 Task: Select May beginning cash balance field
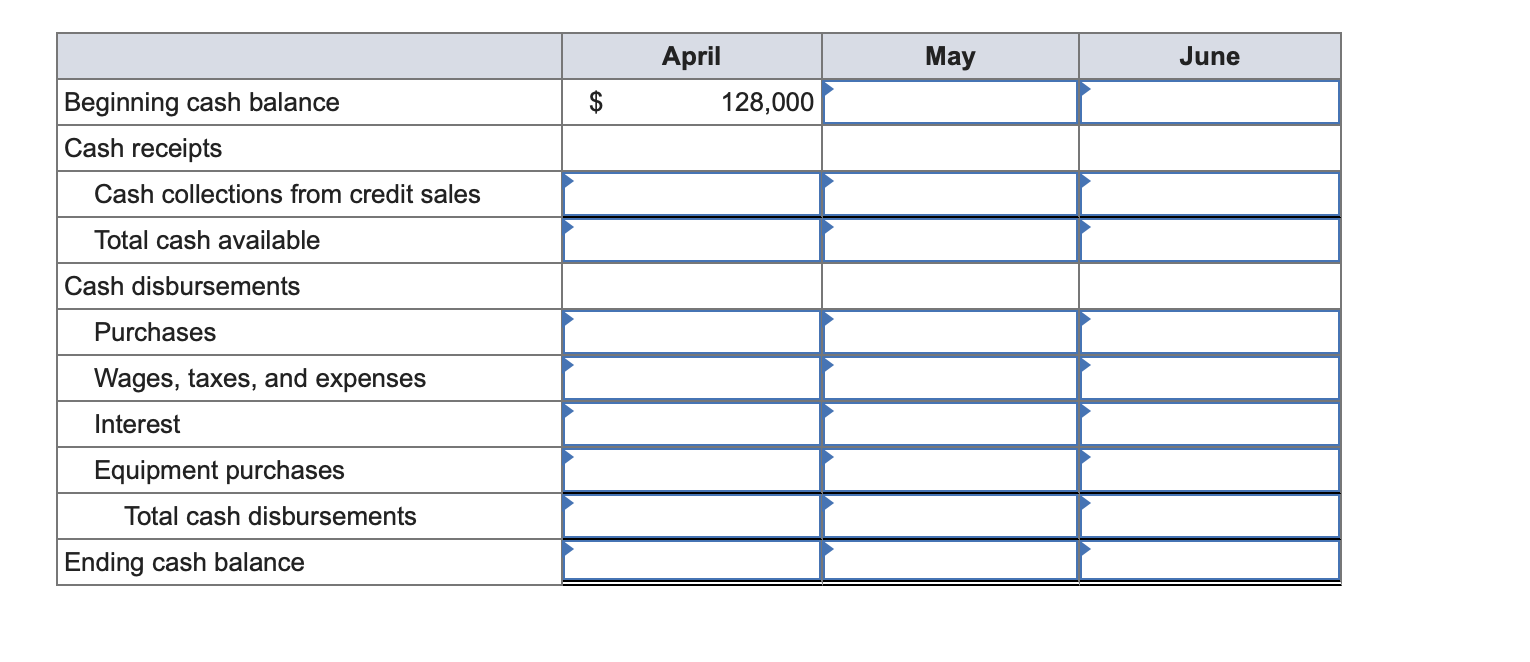point(950,102)
